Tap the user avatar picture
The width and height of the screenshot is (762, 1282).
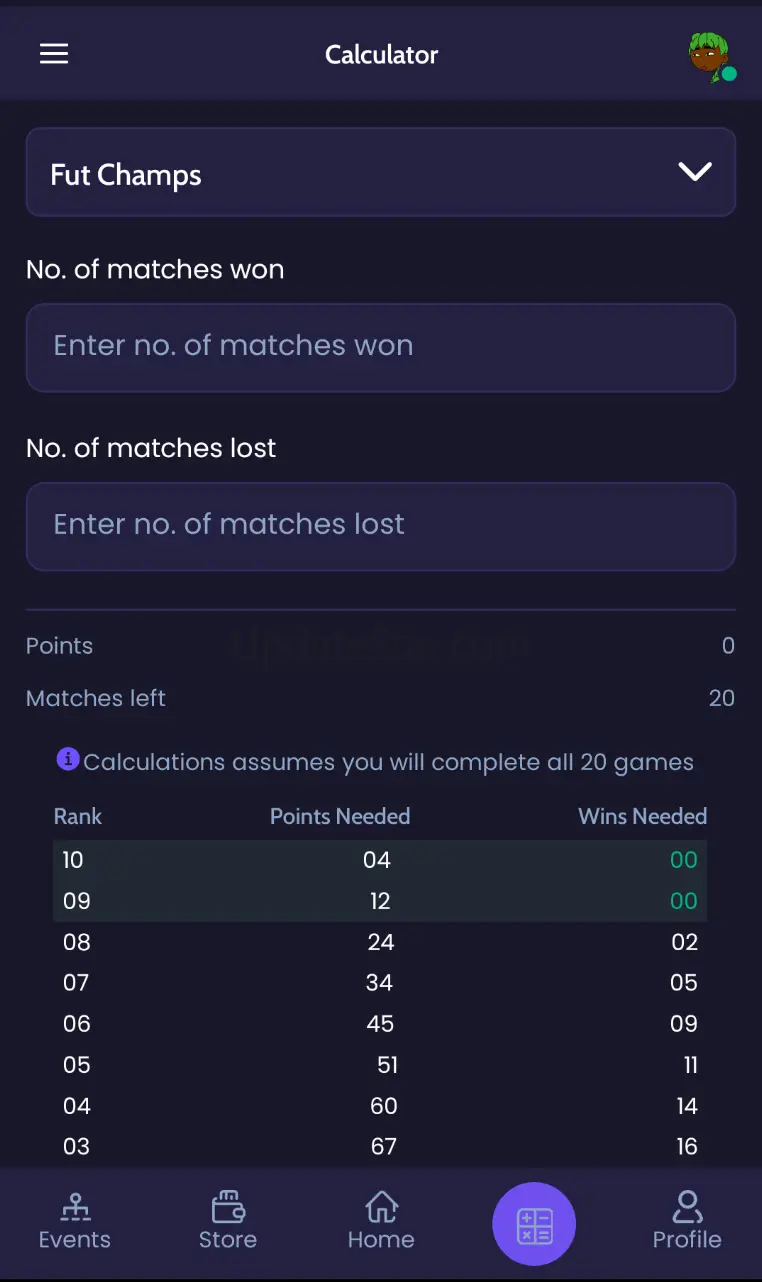710,55
